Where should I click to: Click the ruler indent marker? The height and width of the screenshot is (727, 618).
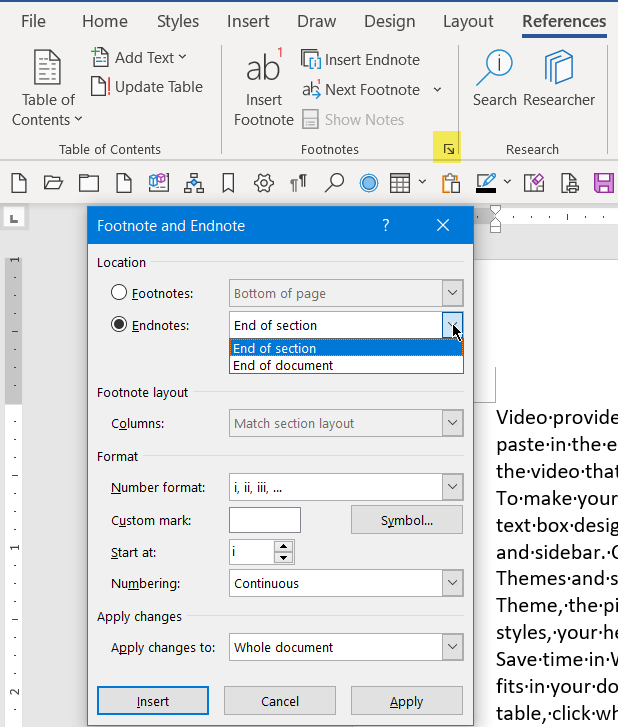(x=495, y=219)
